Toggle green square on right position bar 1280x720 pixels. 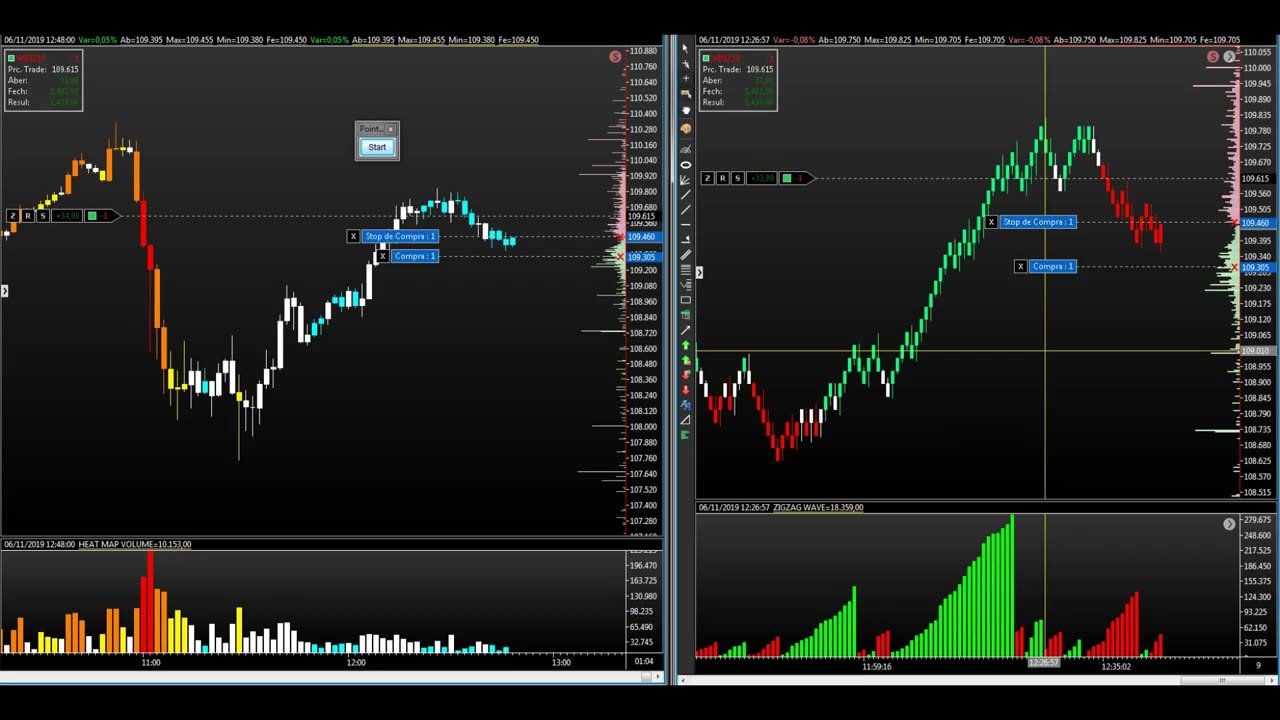click(x=787, y=178)
